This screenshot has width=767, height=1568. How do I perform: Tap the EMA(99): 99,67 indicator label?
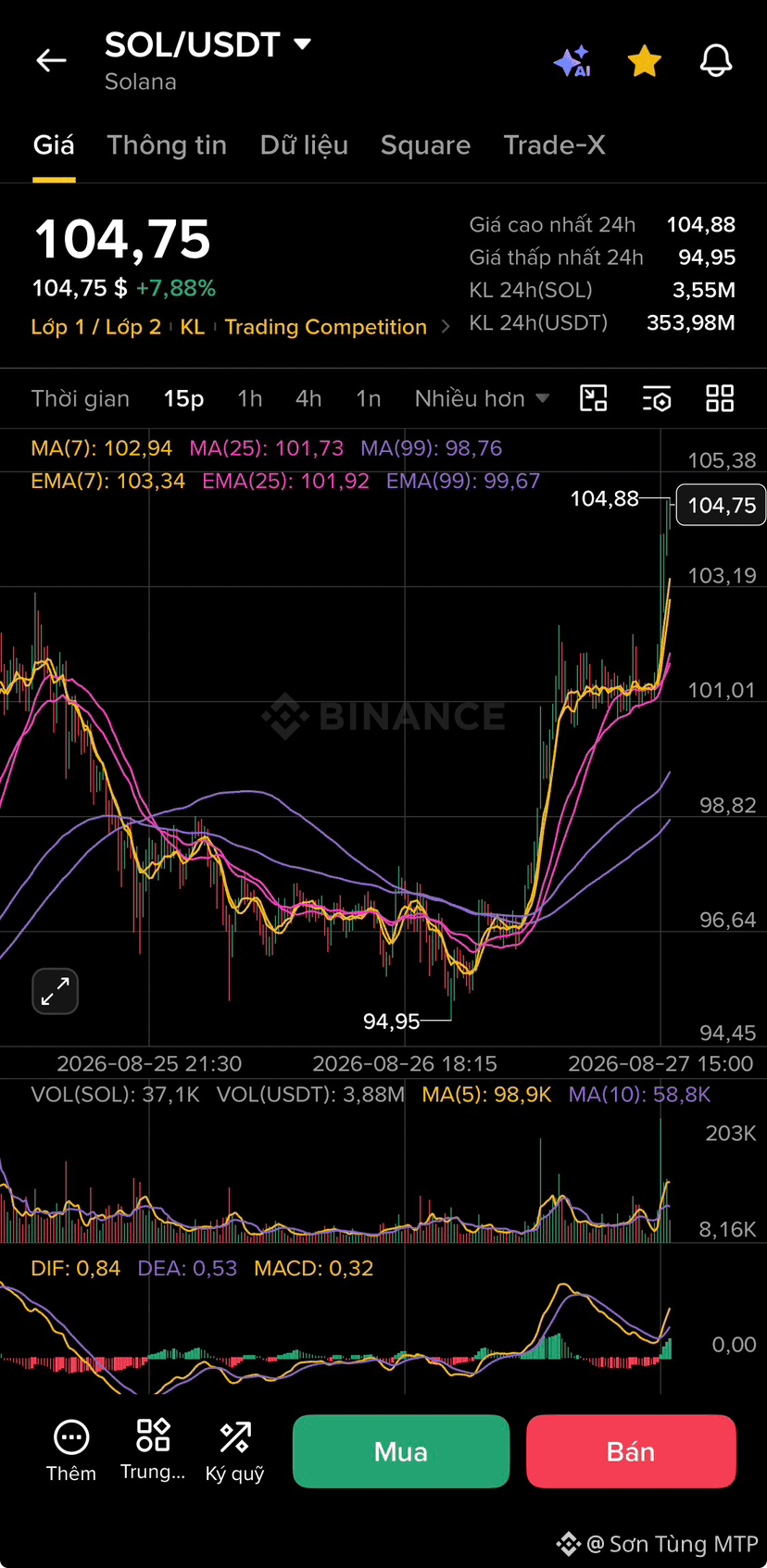pos(463,481)
